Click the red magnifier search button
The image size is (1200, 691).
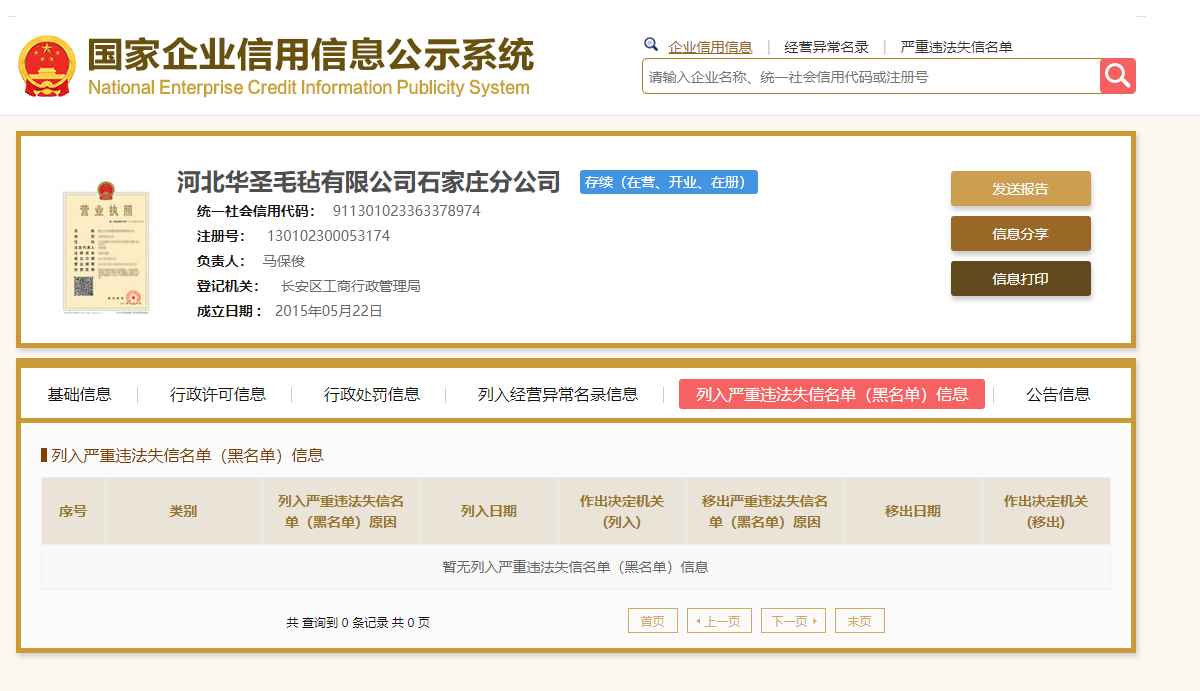point(1118,76)
